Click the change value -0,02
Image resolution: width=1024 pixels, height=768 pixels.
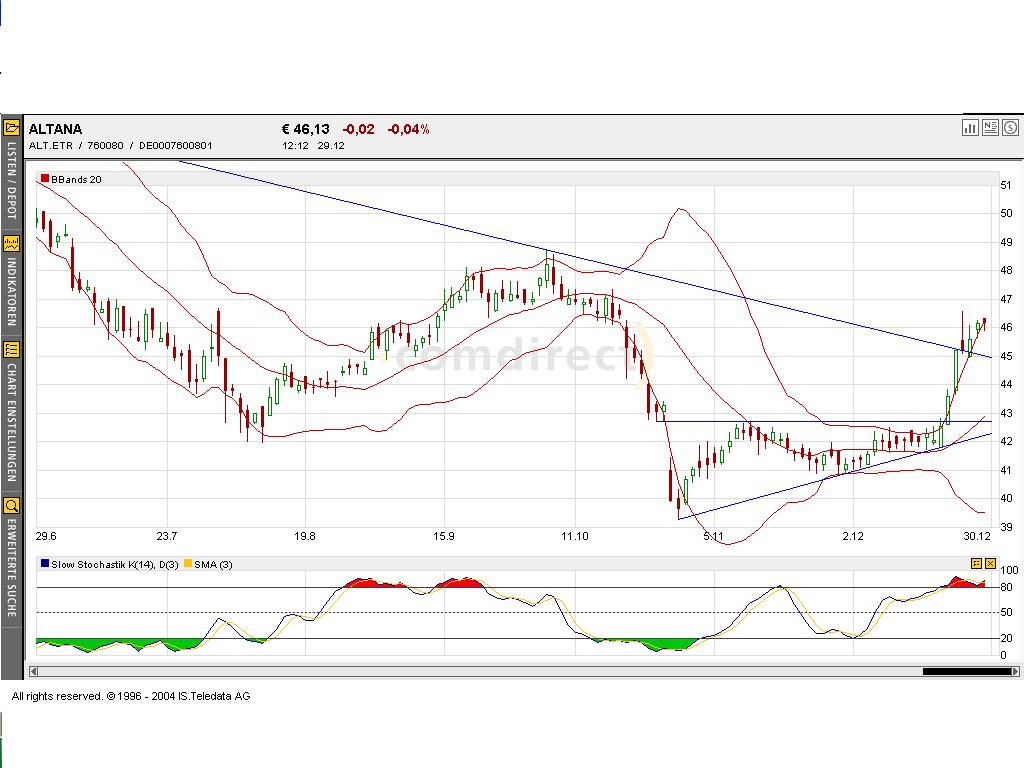pyautogui.click(x=359, y=129)
